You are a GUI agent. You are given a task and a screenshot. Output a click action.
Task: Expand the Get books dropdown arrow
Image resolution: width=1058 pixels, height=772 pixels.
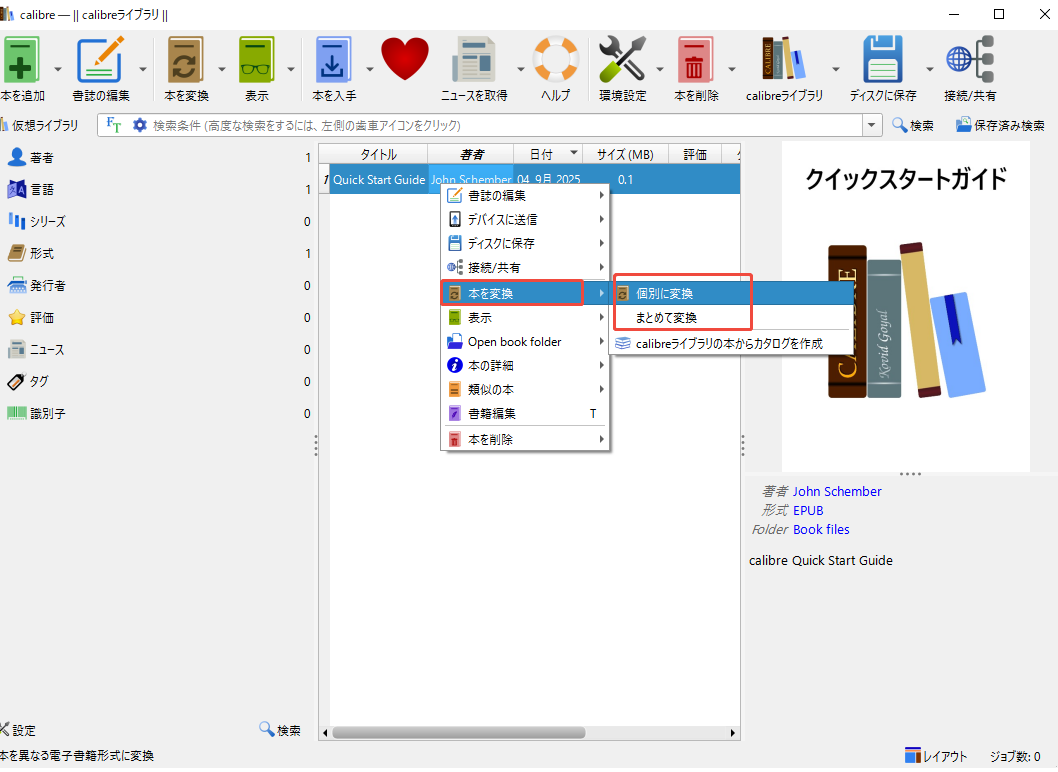tap(369, 69)
